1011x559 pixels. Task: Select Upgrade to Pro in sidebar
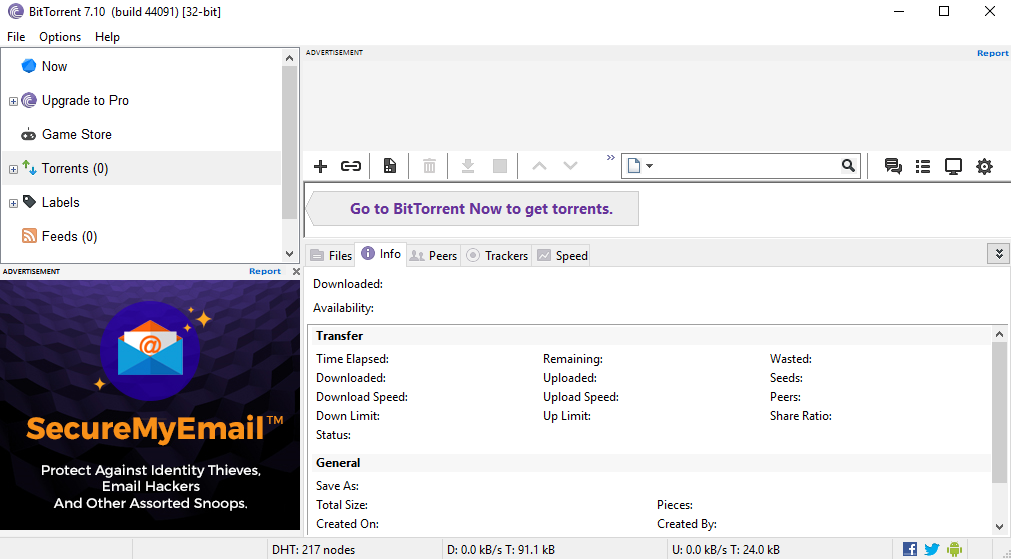tap(85, 101)
